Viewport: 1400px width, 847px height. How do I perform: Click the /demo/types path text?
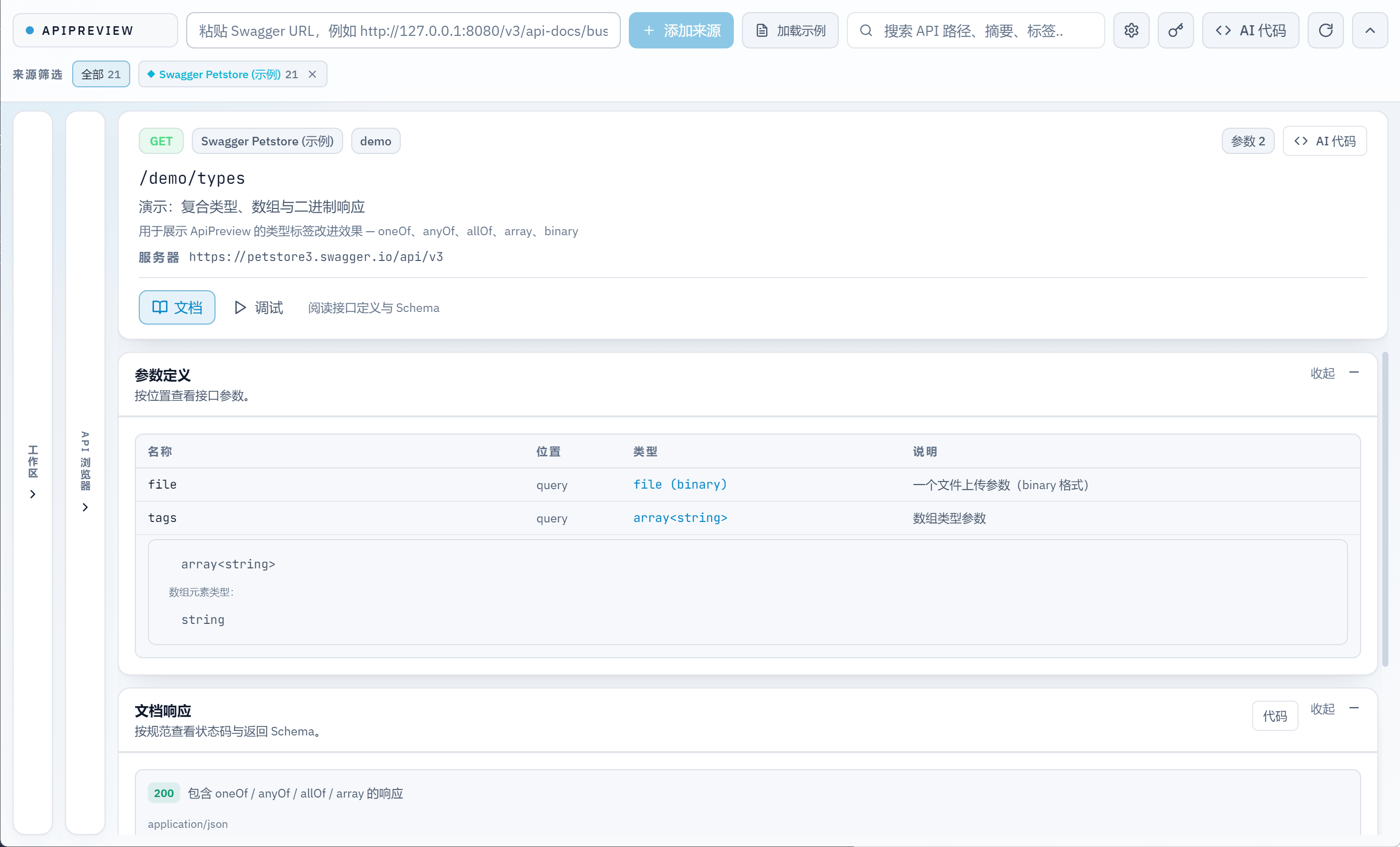pyautogui.click(x=192, y=178)
